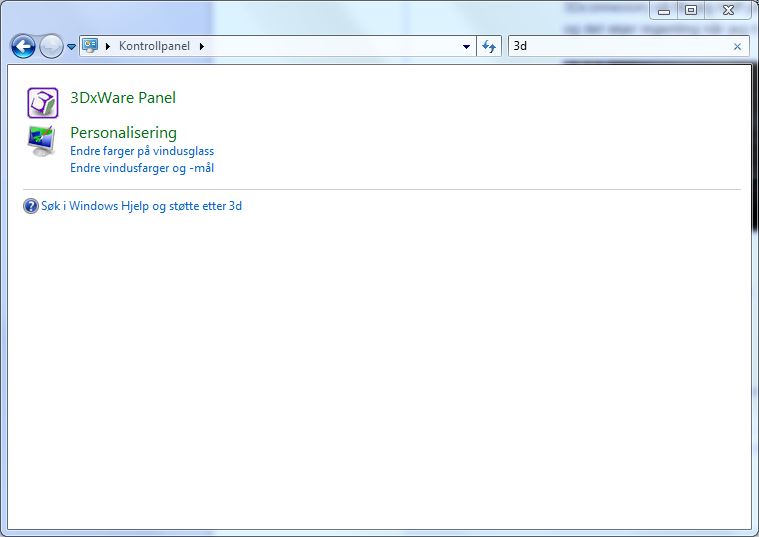Viewport: 759px width, 537px height.
Task: Clear the 3d search with the X
Action: click(737, 46)
